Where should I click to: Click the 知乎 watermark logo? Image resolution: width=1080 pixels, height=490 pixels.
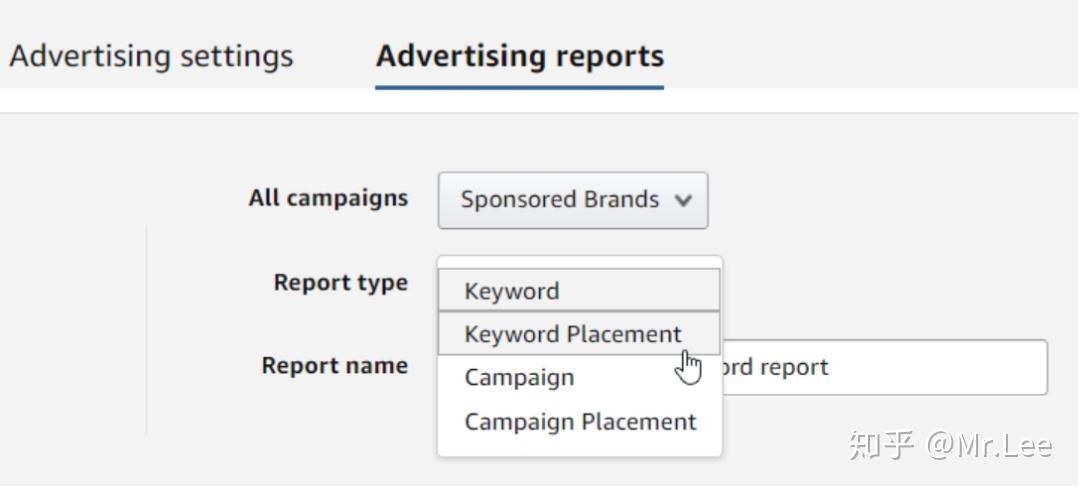pos(881,444)
